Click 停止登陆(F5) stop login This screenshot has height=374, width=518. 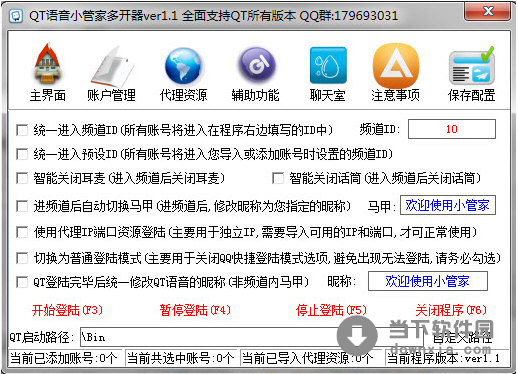click(331, 310)
